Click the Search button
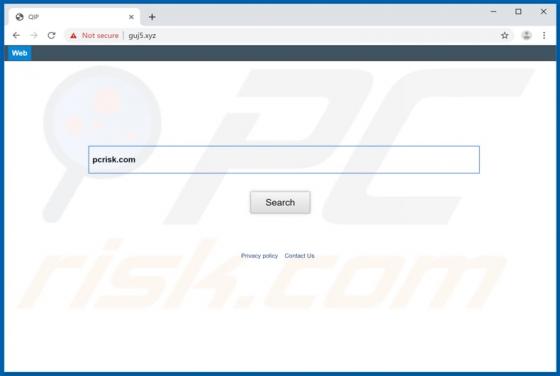 [x=280, y=202]
